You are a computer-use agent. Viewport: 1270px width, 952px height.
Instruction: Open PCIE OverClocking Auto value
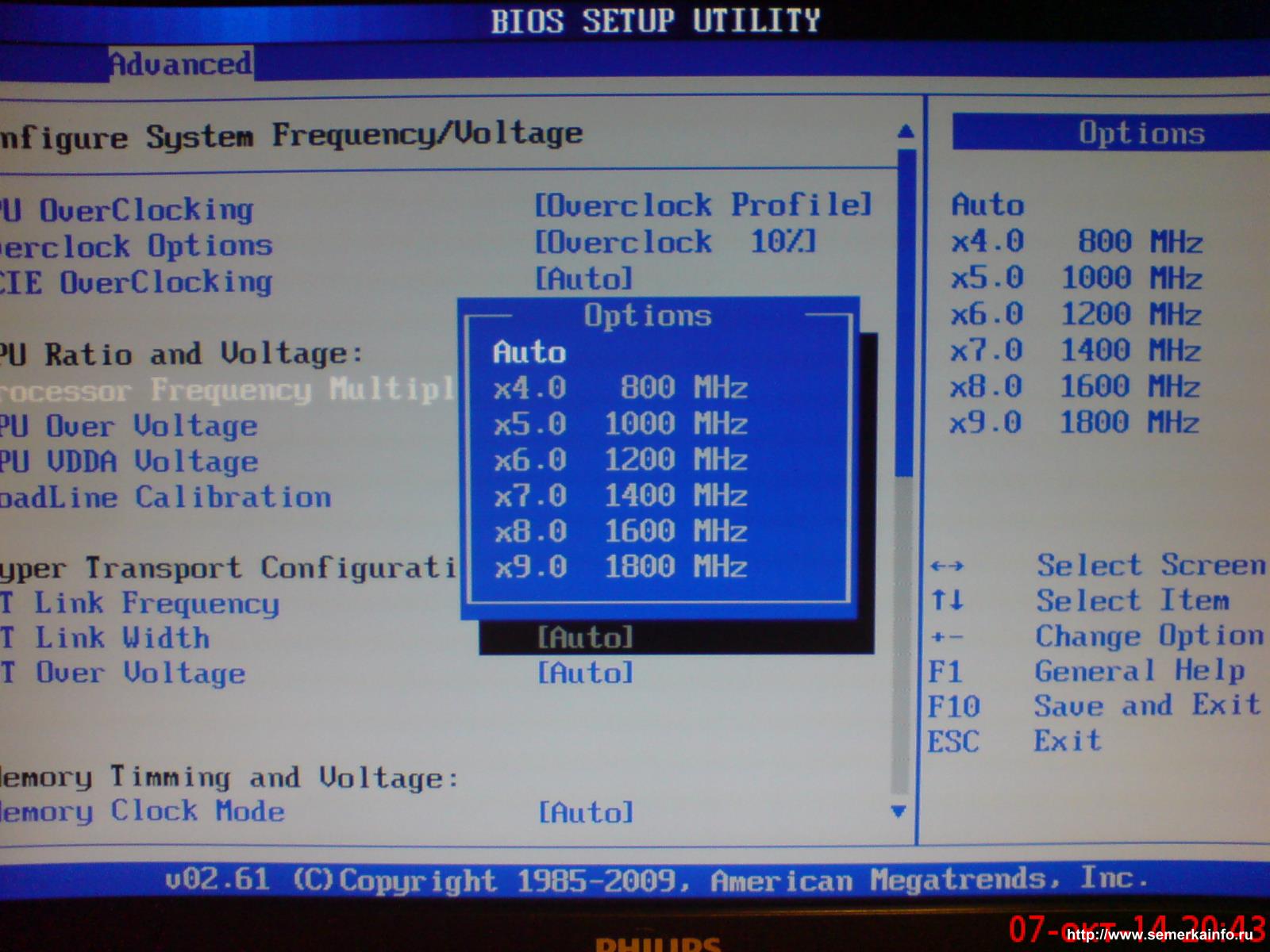pos(584,278)
